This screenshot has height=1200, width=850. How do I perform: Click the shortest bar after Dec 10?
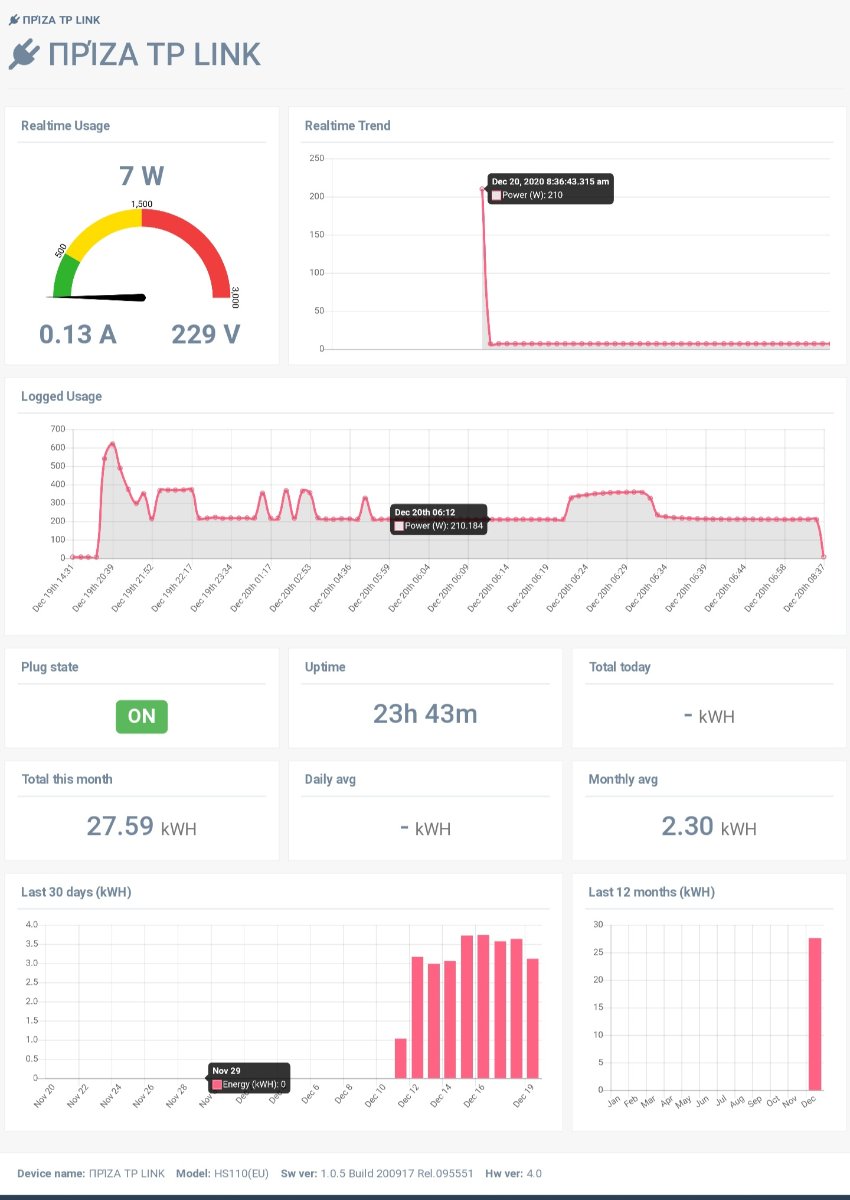tap(401, 1058)
